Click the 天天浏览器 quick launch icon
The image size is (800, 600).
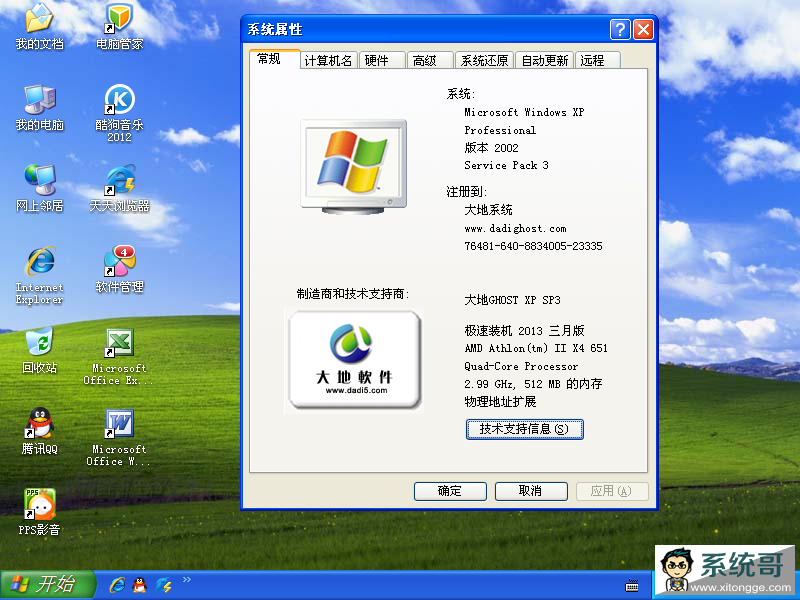click(x=163, y=584)
